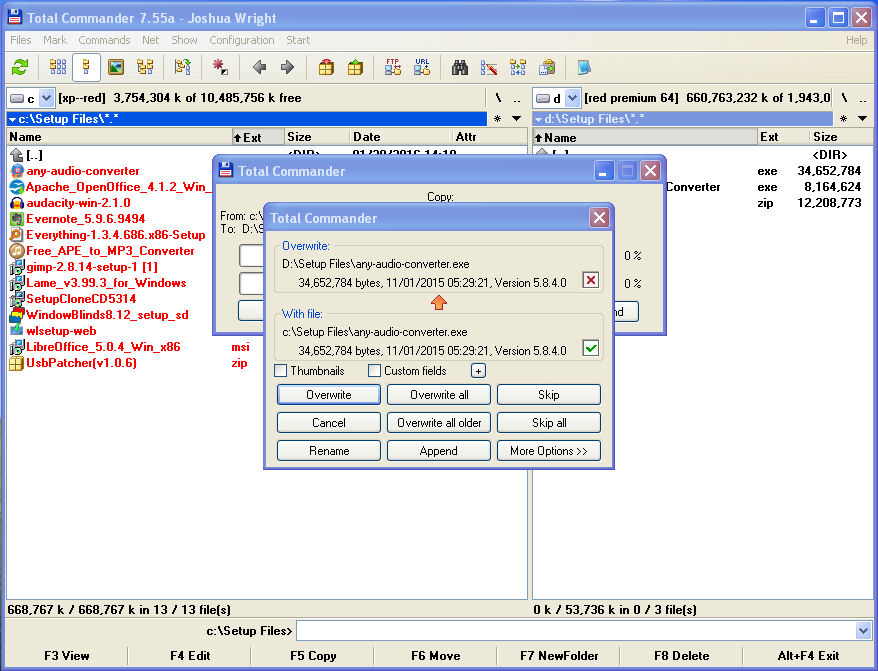Viewport: 878px width, 671px height.
Task: Click the Pack files toolbar icon
Action: pyautogui.click(x=325, y=68)
